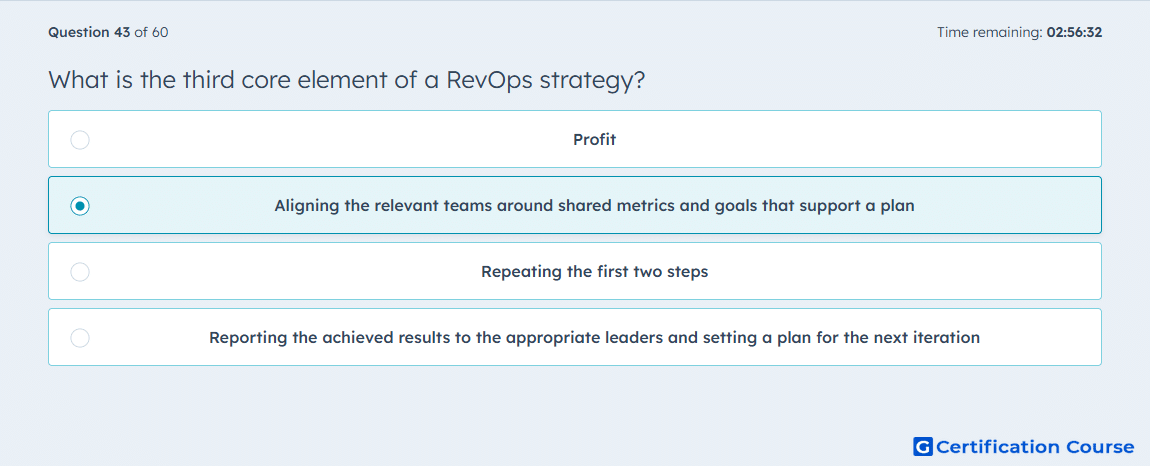
Task: Click the "Time remaining:" label
Action: pyautogui.click(x=990, y=32)
